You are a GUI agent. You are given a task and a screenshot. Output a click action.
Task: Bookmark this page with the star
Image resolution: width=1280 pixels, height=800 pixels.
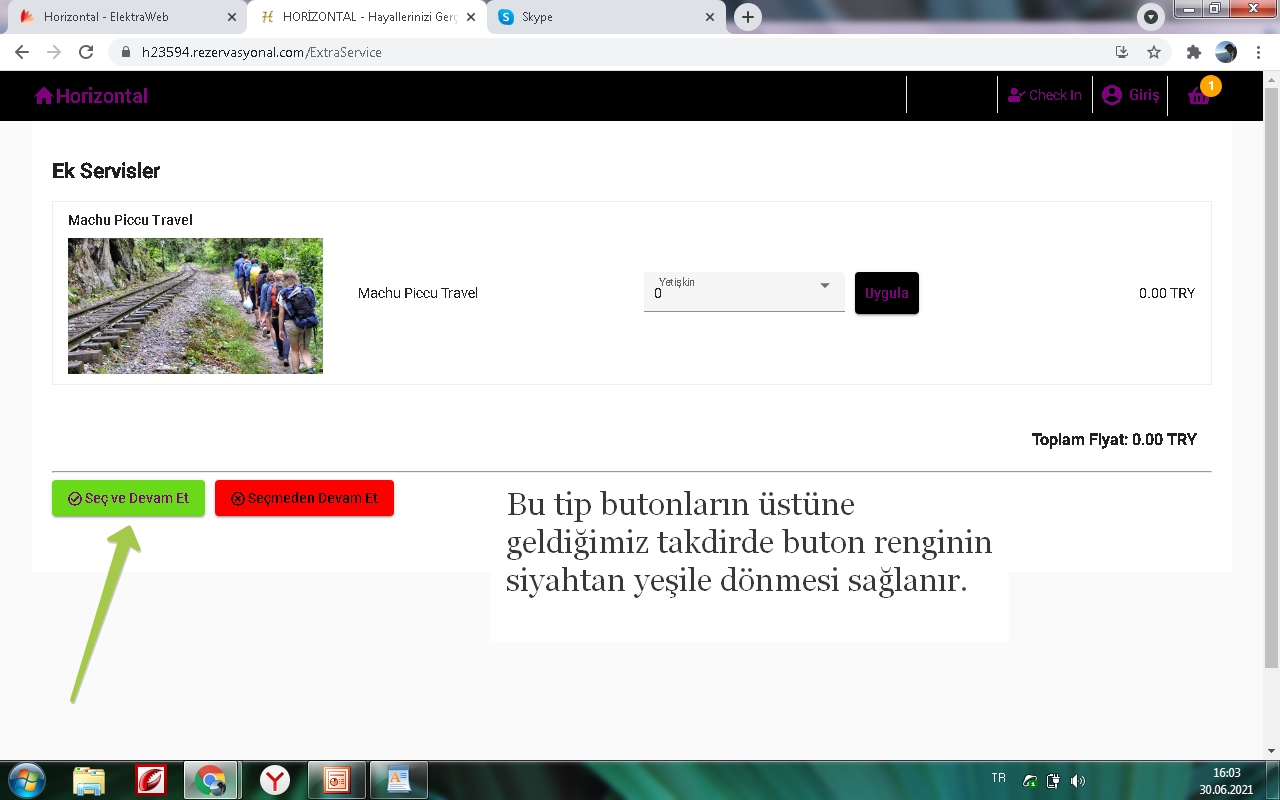[1154, 52]
